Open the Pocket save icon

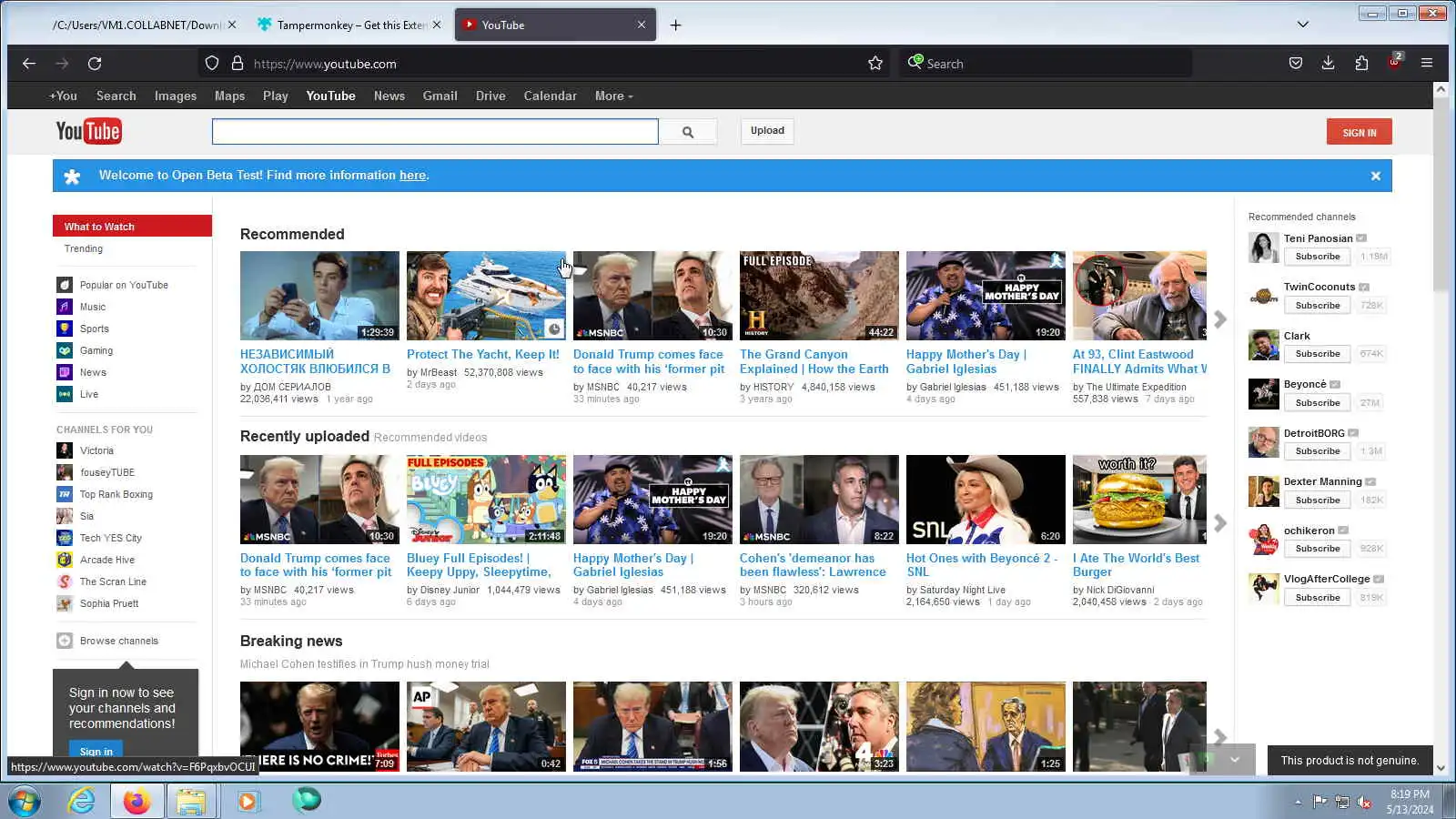1296,64
